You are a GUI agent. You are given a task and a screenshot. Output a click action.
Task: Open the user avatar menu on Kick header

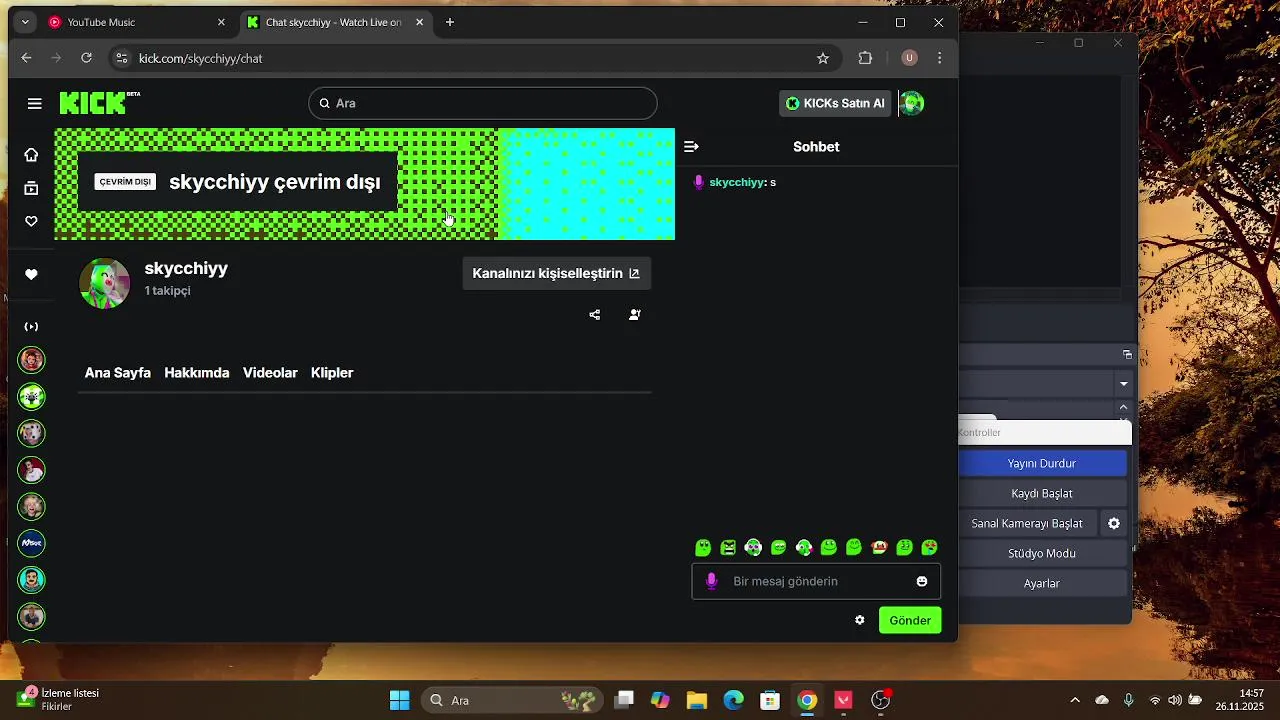912,103
